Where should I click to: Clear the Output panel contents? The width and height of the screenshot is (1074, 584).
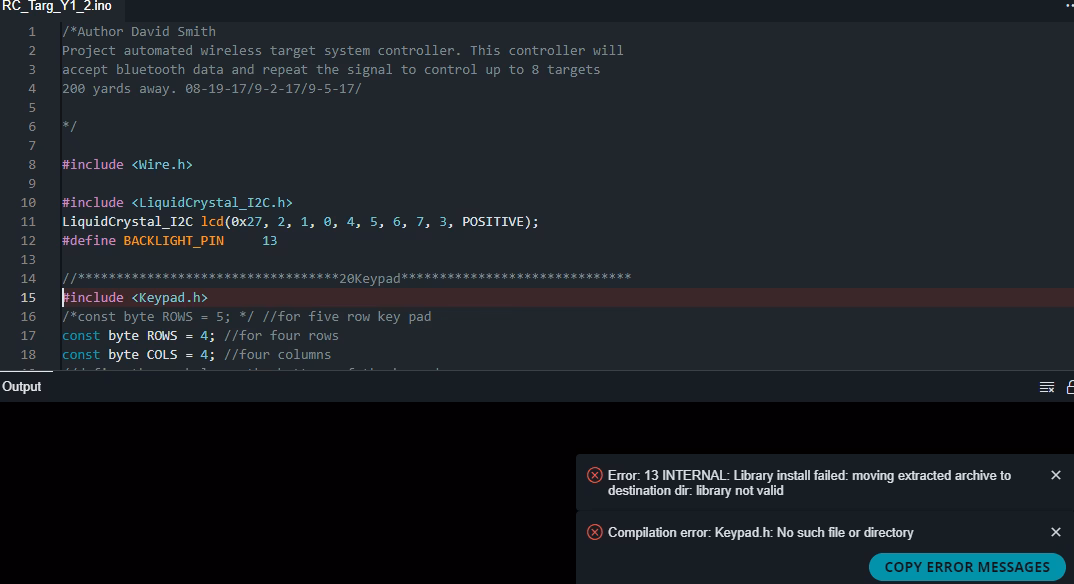(x=1047, y=387)
